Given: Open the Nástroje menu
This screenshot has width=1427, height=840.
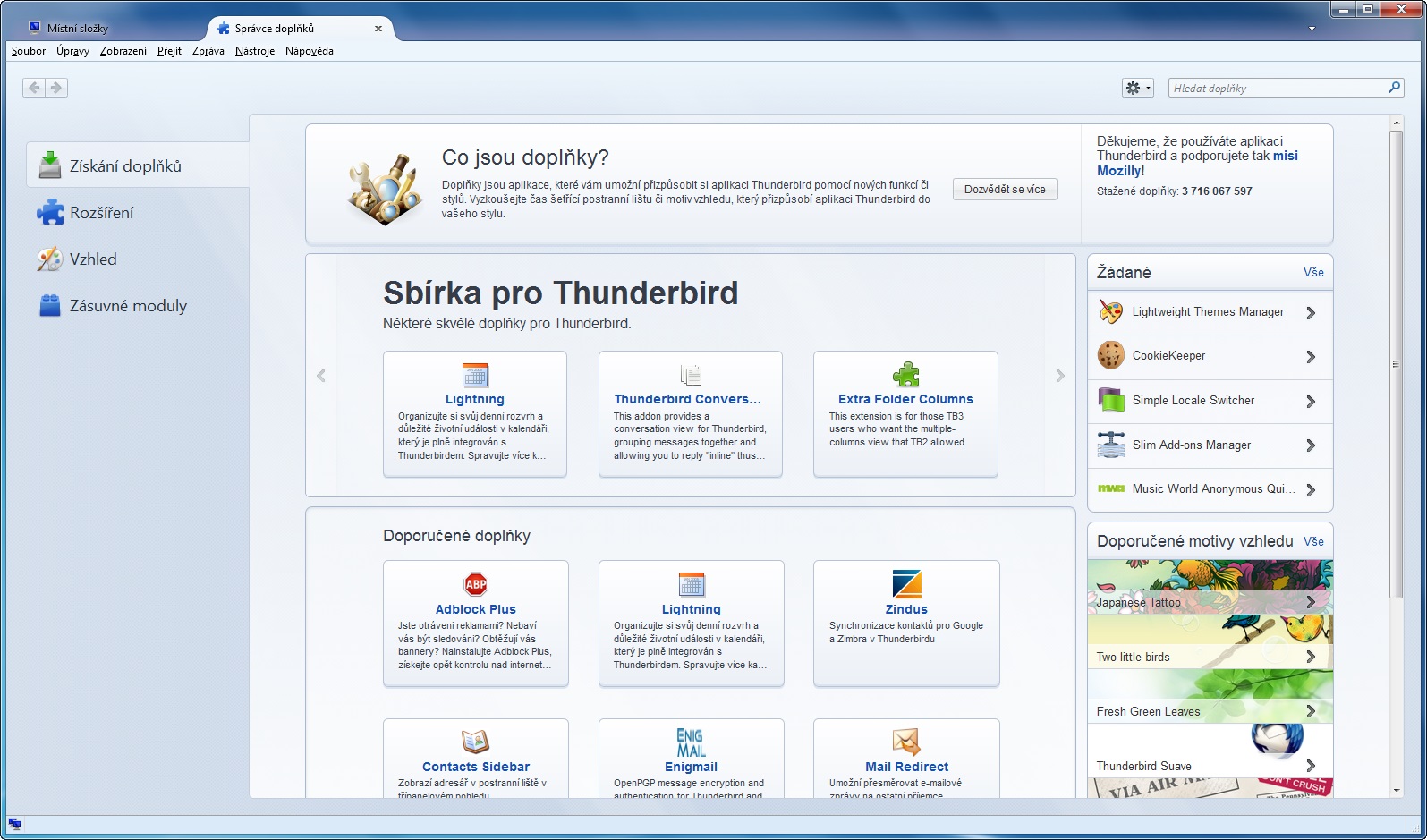Looking at the screenshot, I should [255, 51].
